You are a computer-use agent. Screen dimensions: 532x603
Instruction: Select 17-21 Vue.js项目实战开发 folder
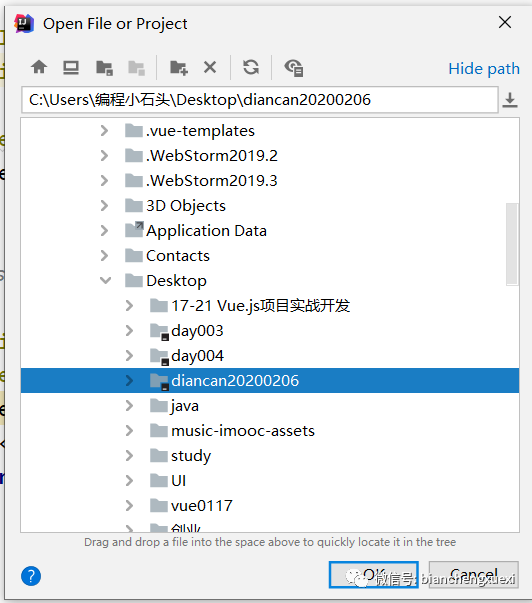[260, 306]
